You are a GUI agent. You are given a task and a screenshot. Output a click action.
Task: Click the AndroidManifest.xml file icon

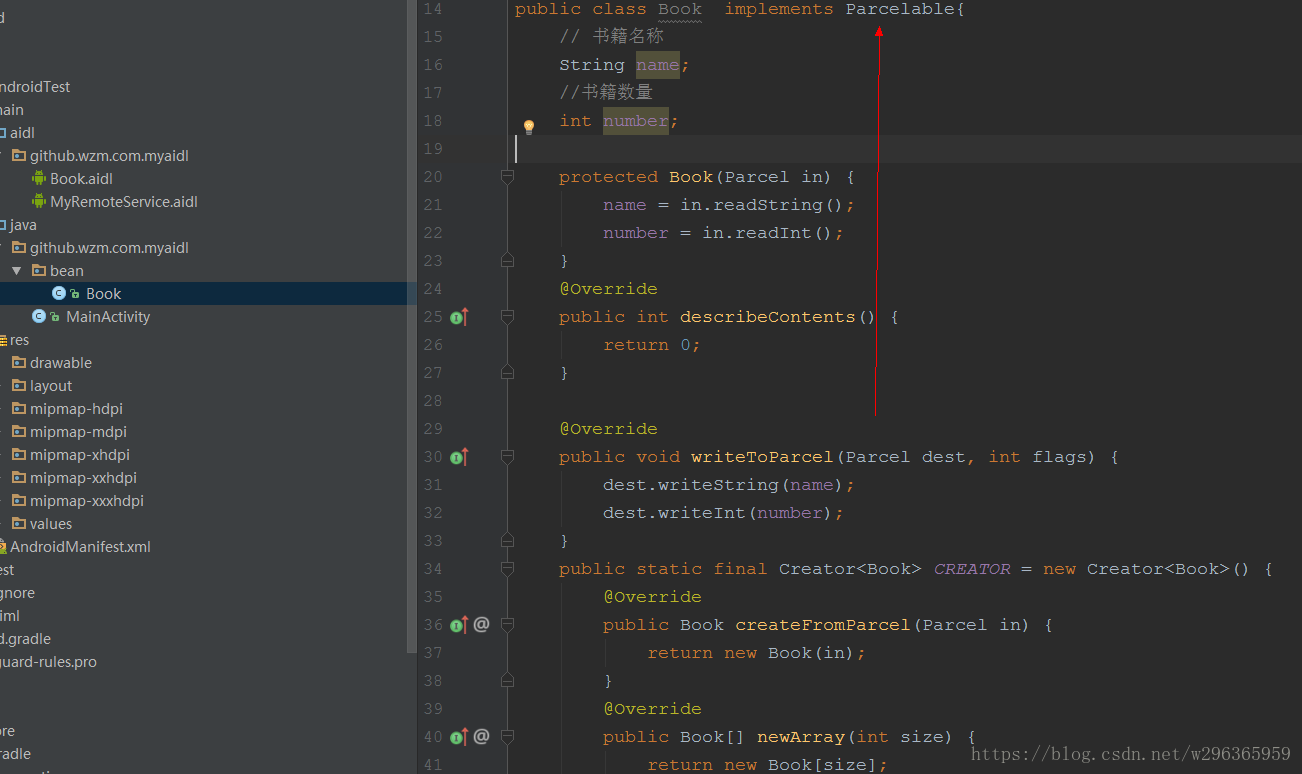click(x=4, y=546)
